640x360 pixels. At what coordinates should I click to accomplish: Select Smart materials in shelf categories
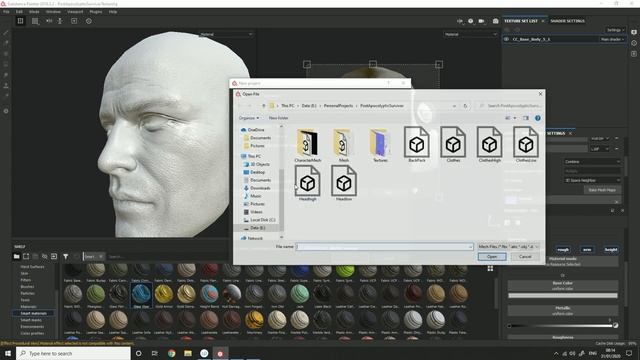point(33,313)
